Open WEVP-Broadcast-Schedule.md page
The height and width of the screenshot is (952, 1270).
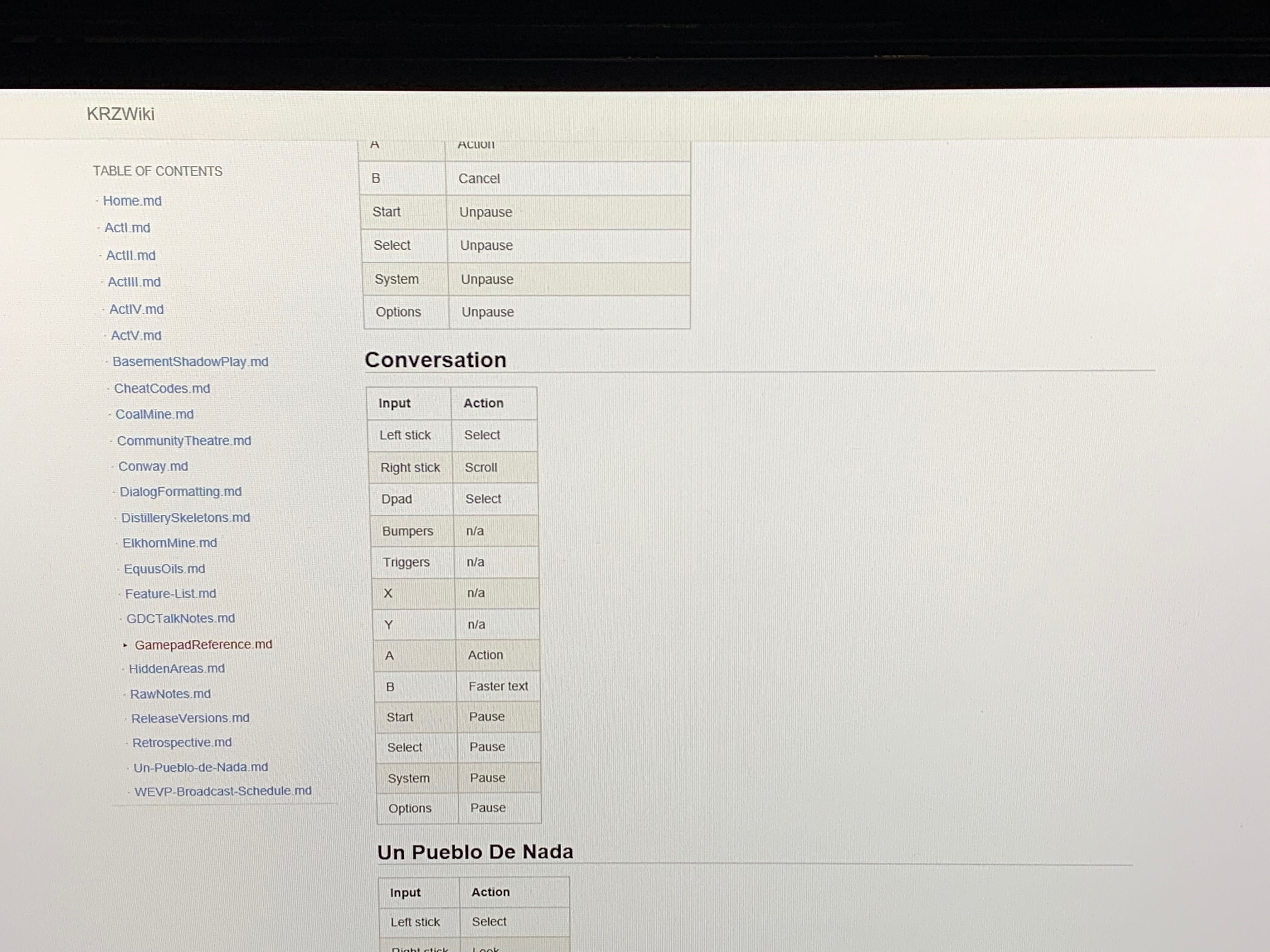(x=223, y=791)
